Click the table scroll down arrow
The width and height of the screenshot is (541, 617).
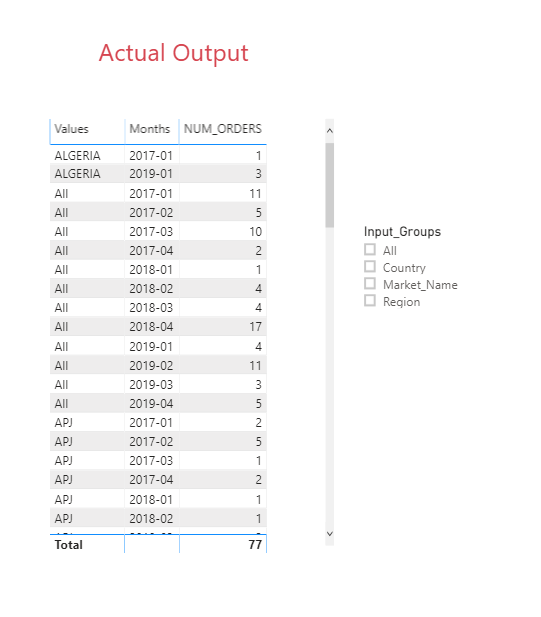(x=330, y=534)
